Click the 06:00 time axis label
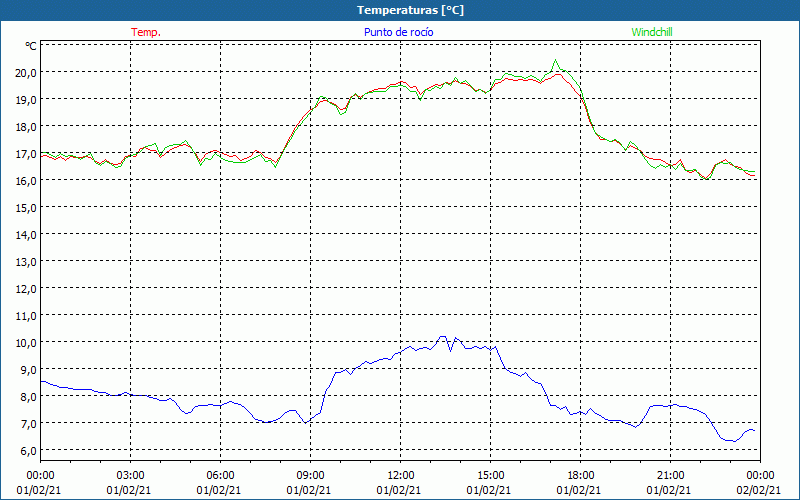The height and width of the screenshot is (500, 800). (x=220, y=476)
